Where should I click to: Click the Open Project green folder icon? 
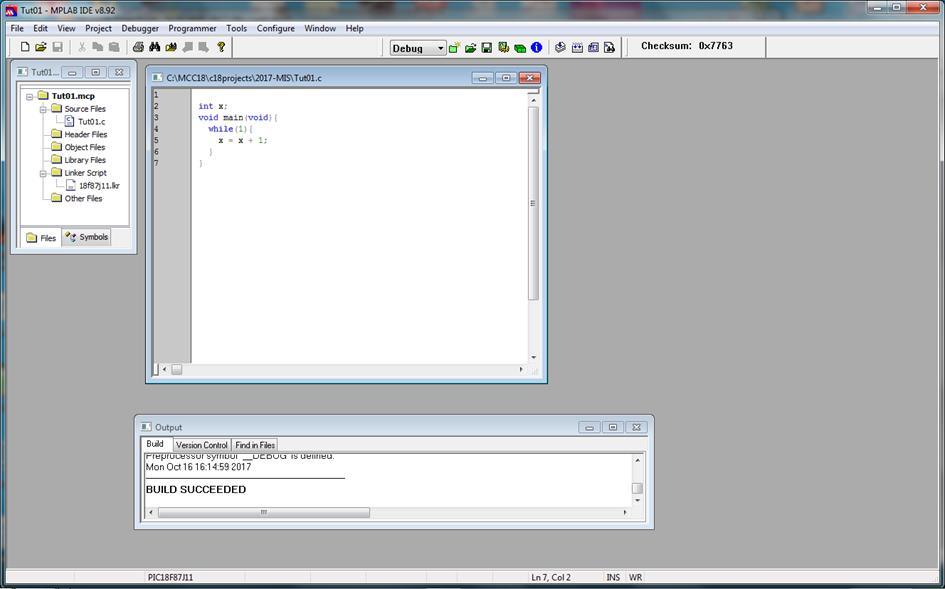pyautogui.click(x=470, y=48)
